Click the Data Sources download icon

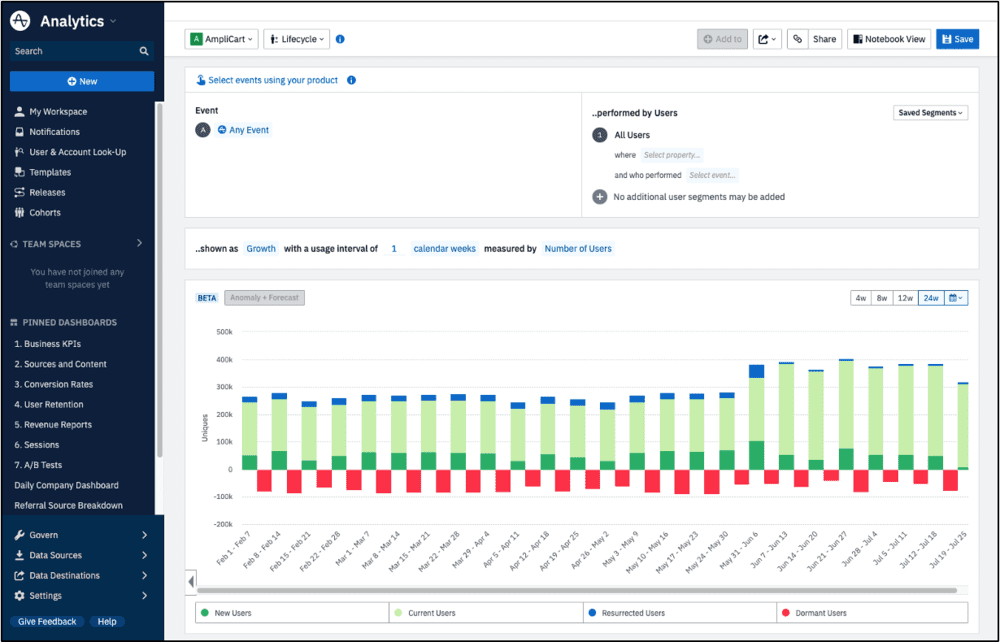(x=19, y=555)
